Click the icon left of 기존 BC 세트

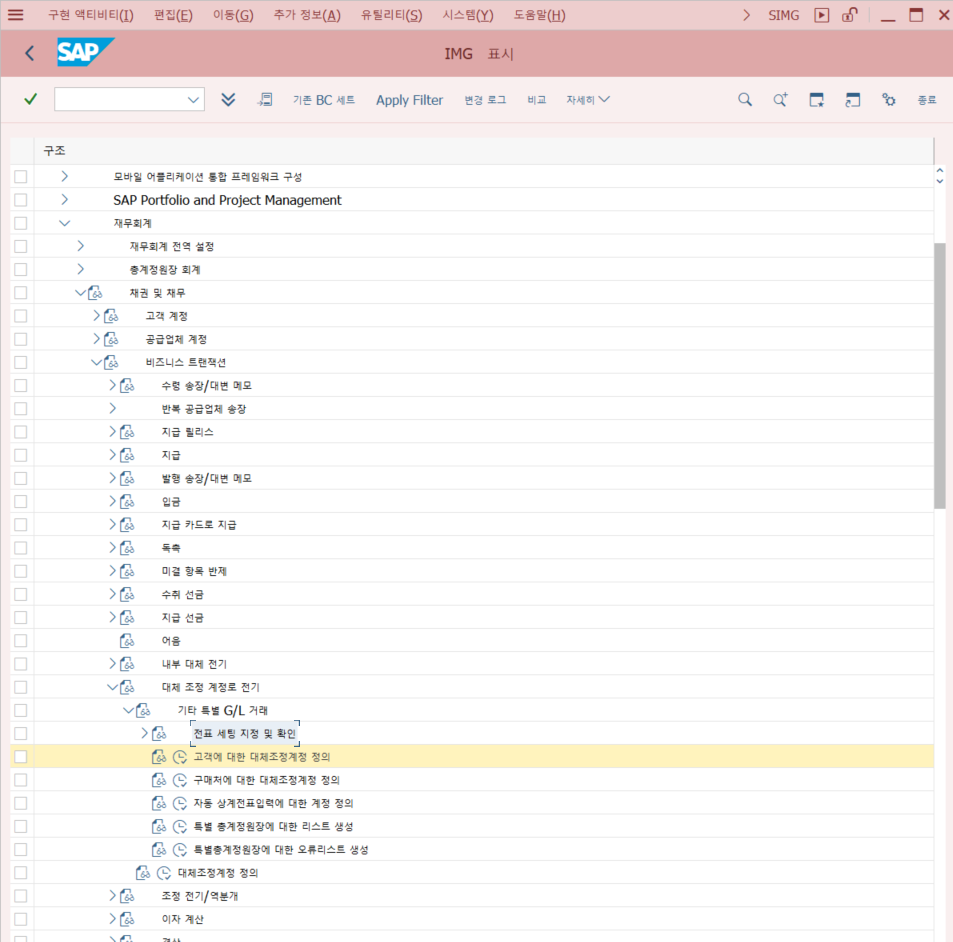[265, 100]
